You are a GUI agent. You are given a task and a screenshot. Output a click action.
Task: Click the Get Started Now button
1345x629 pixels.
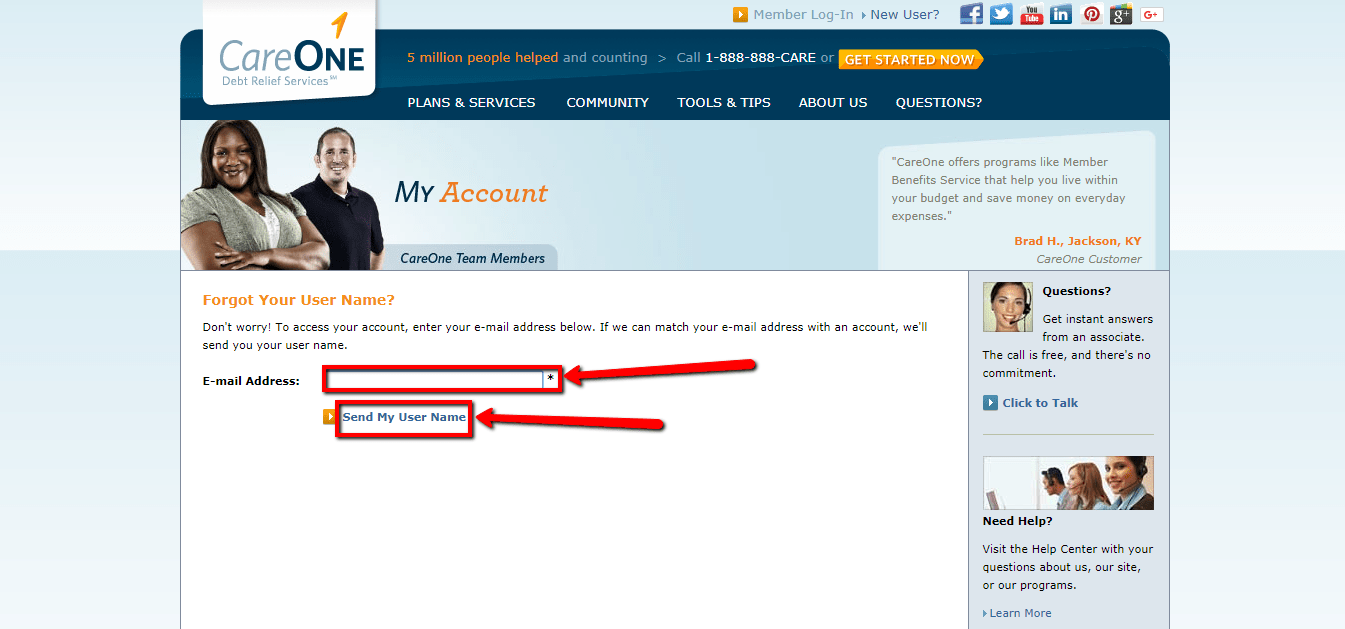coord(909,59)
